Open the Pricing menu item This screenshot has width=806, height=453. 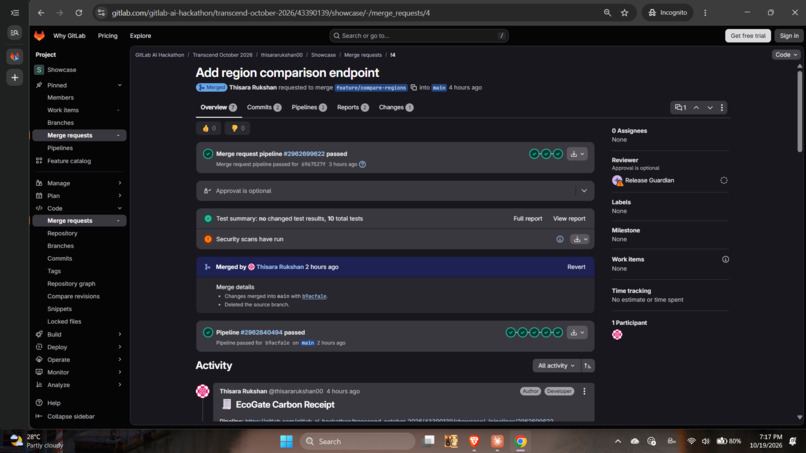107,35
